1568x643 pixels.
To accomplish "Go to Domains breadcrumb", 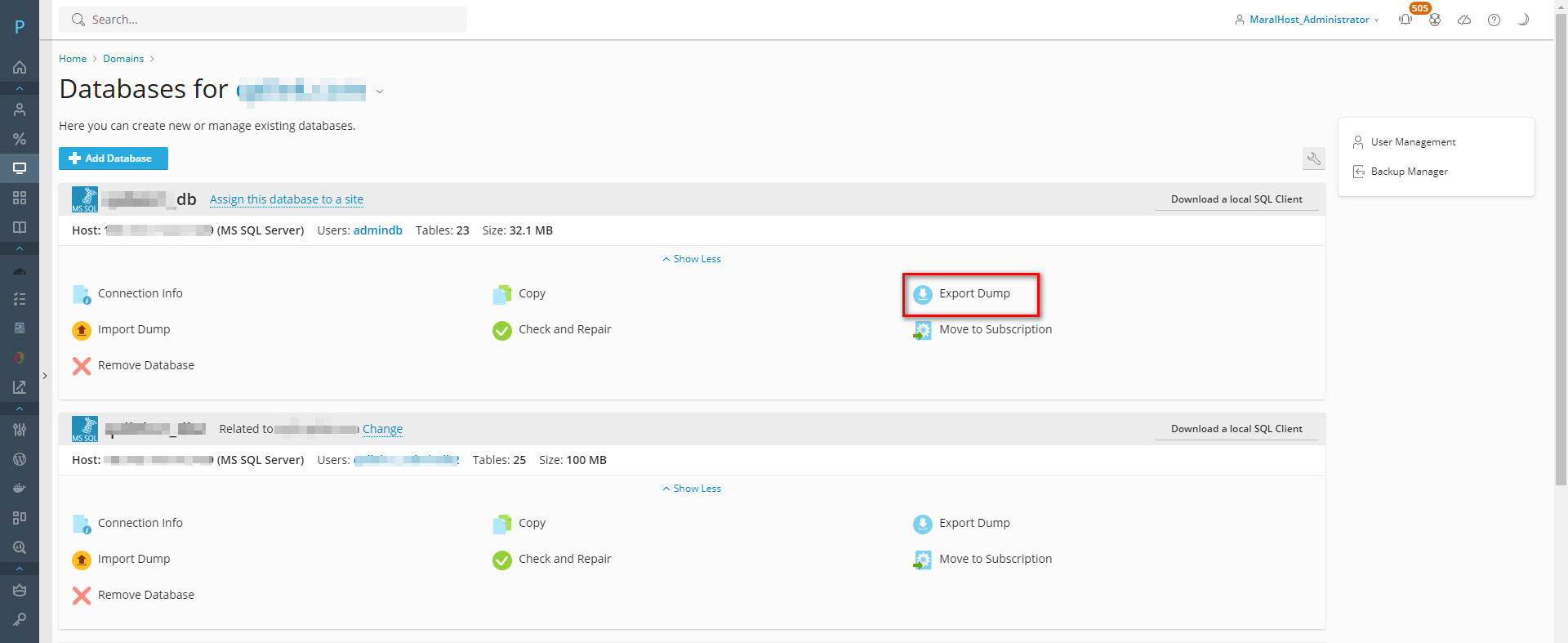I will [x=123, y=59].
